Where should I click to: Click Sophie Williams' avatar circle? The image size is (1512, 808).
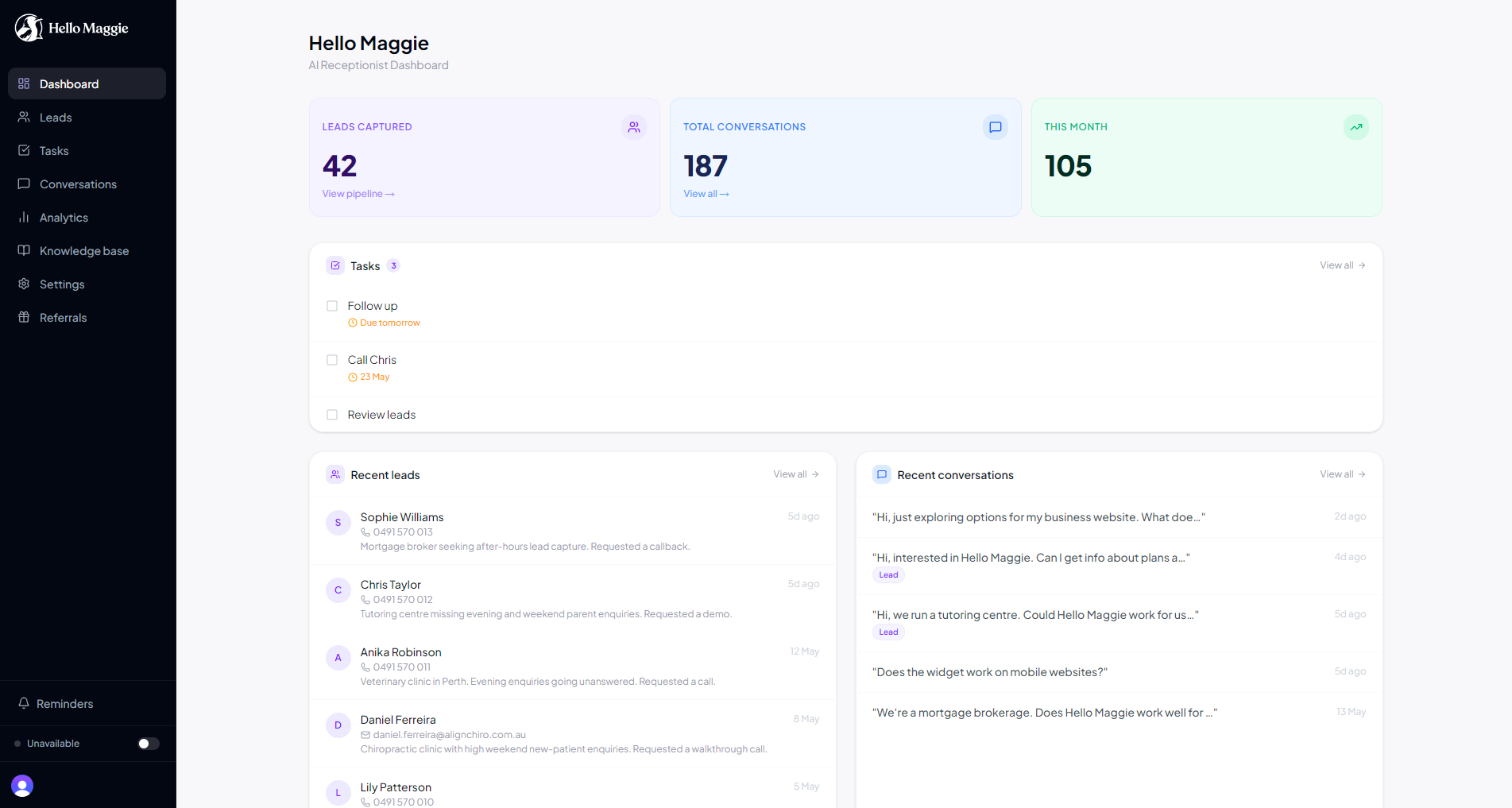click(338, 523)
